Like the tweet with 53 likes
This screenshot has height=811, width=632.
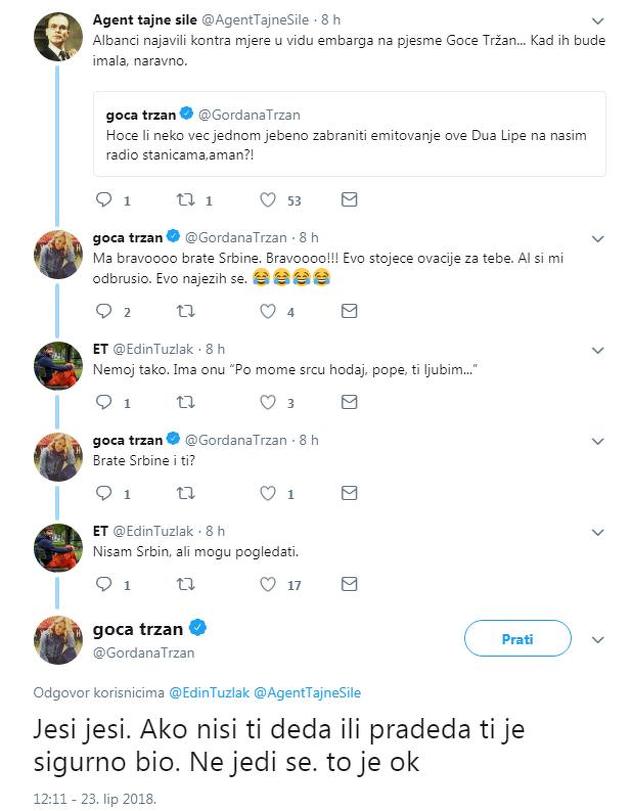[x=268, y=200]
